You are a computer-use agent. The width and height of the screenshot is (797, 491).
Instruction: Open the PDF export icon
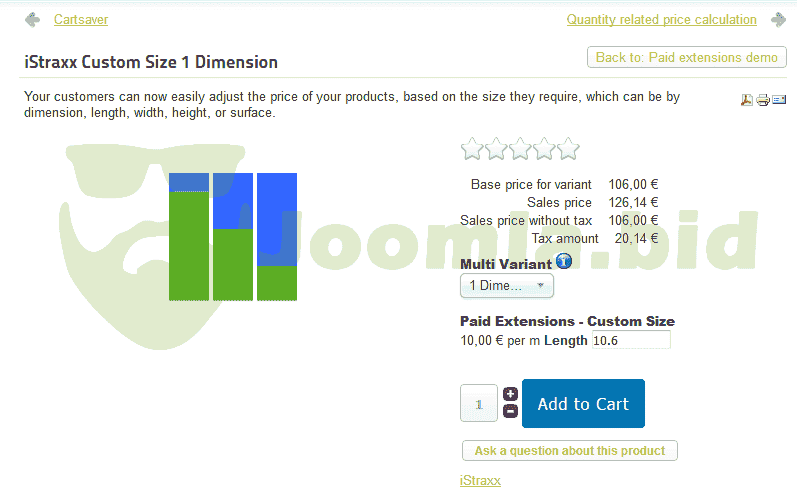point(746,100)
